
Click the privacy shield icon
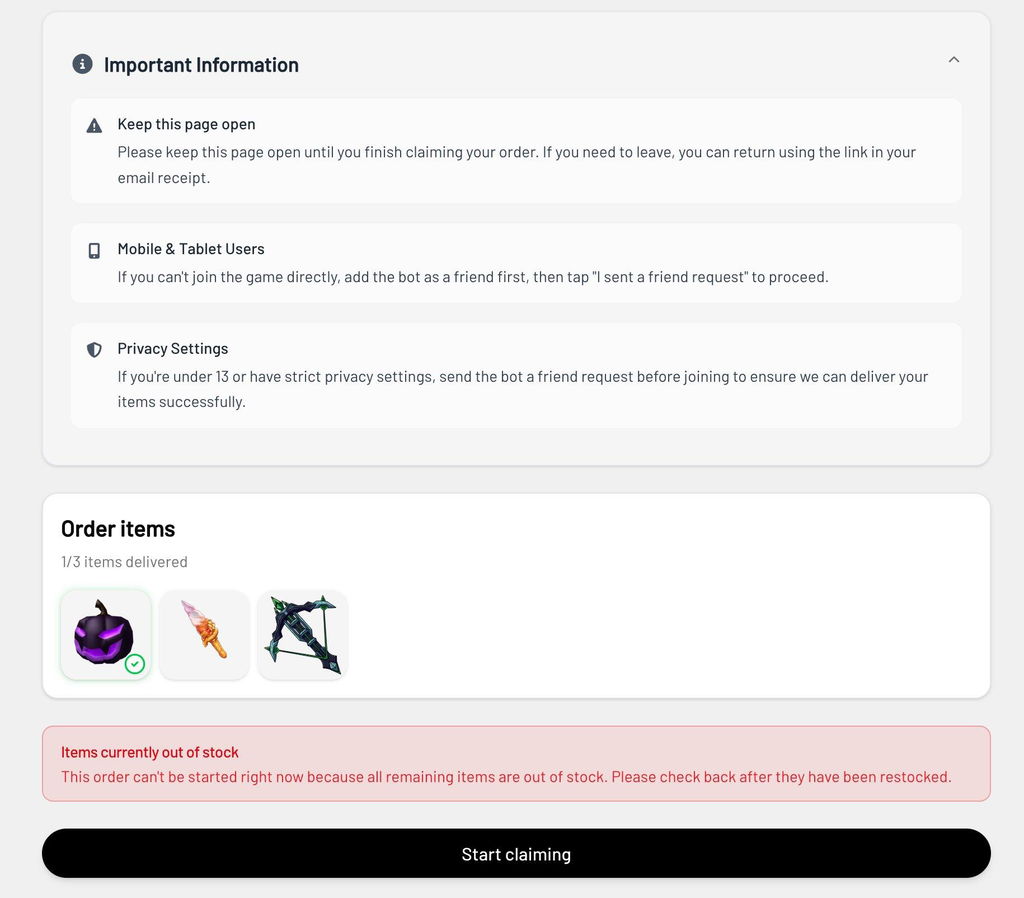[94, 350]
